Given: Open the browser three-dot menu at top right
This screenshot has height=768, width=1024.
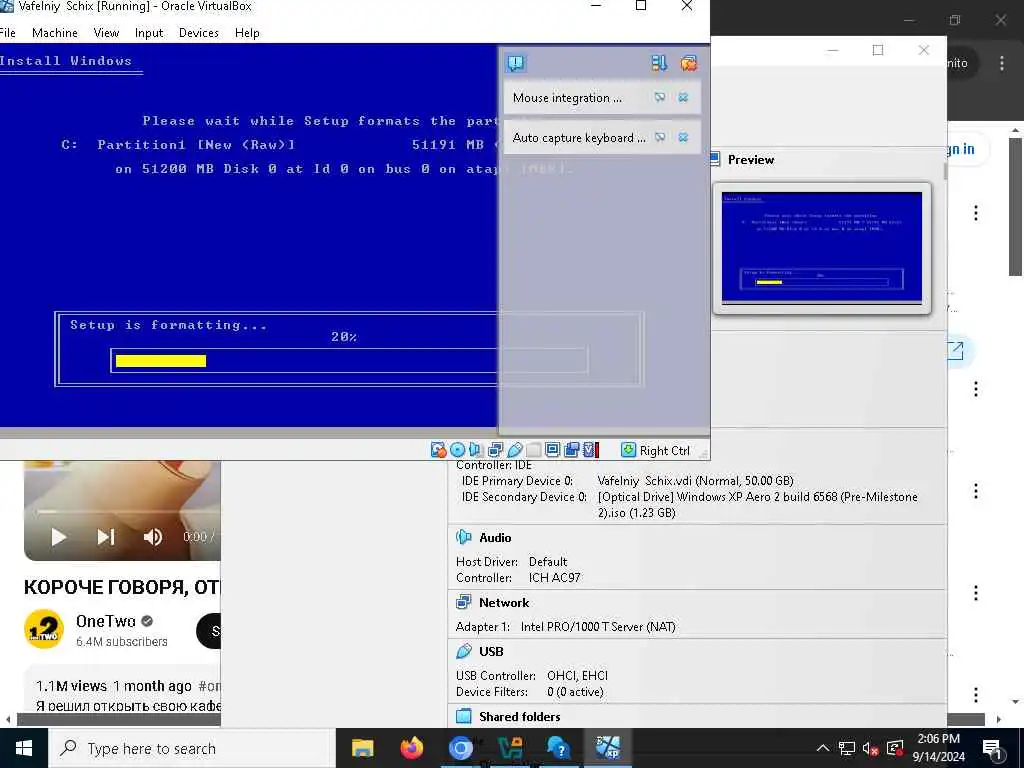Looking at the screenshot, I should tap(1002, 63).
